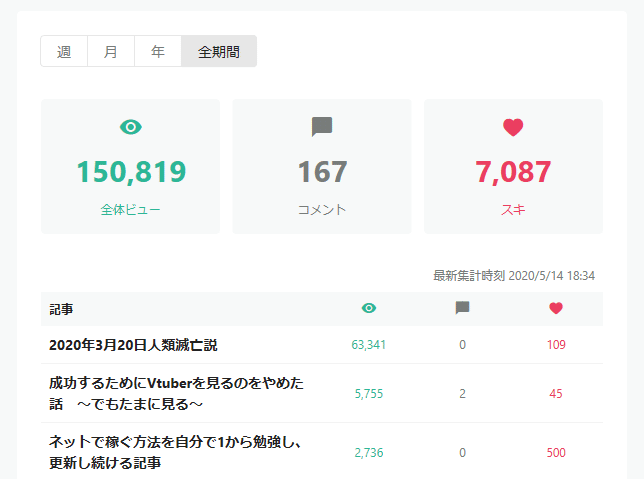
Task: Click the green eye icon in total views card
Action: [131, 127]
